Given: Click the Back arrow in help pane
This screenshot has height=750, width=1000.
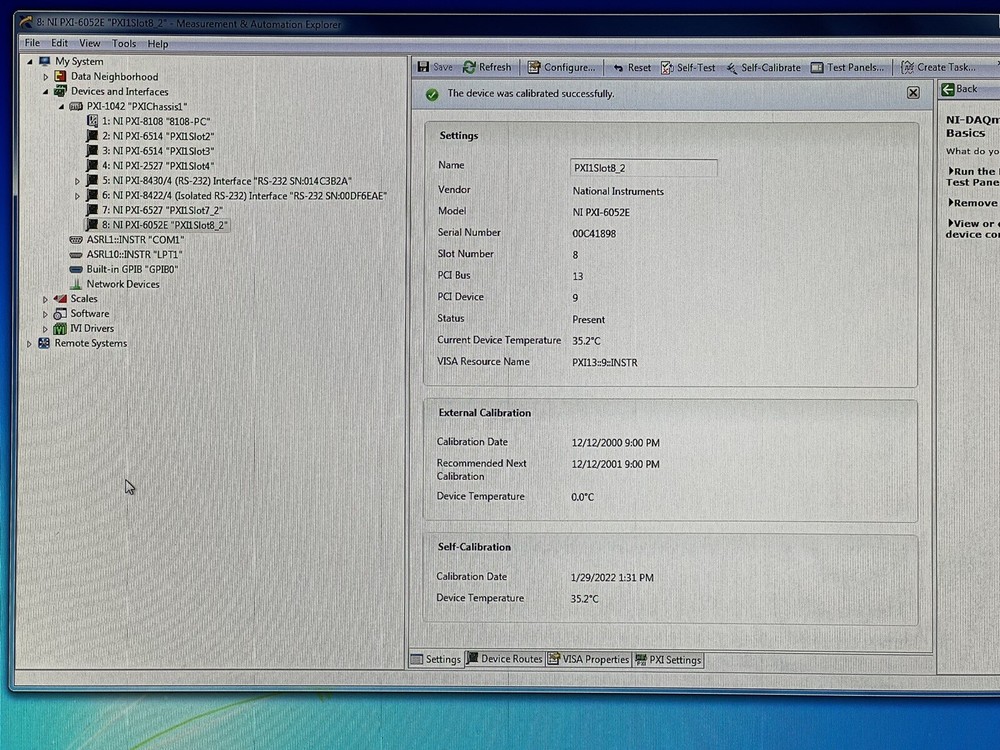Looking at the screenshot, I should (x=948, y=89).
